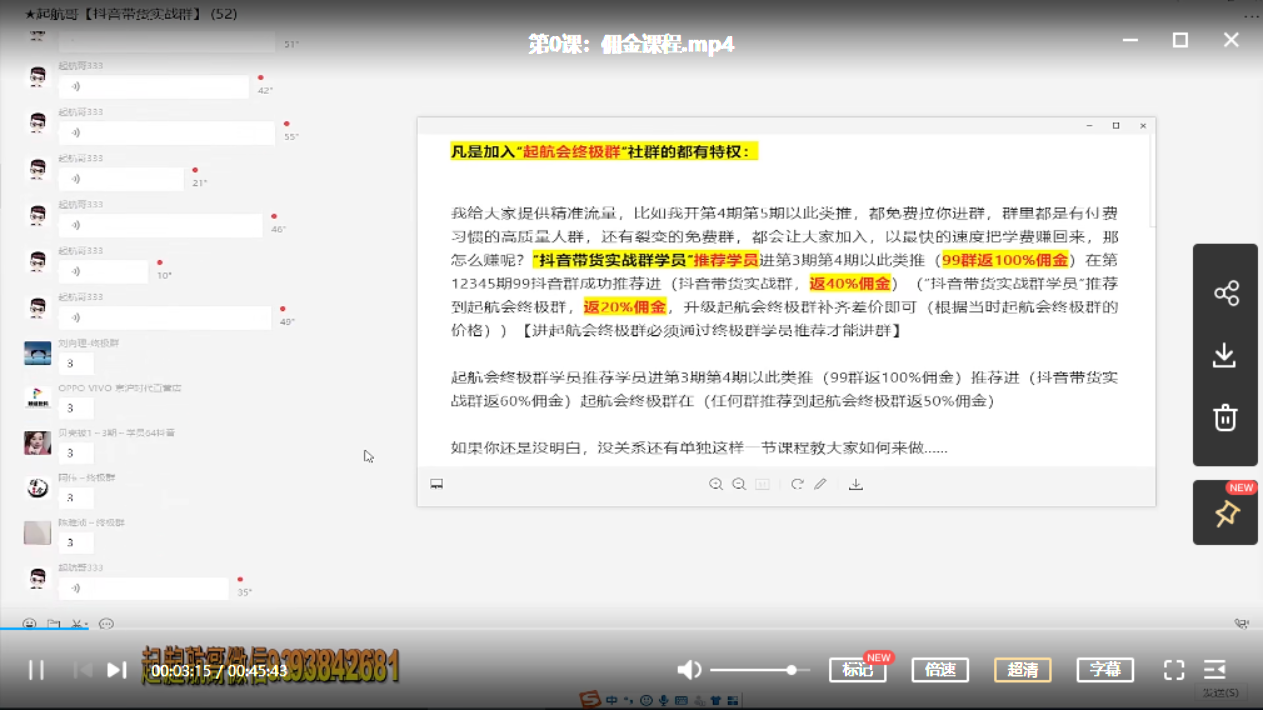Click the 中 Chinese input mode indicator
The image size is (1263, 710).
[x=611, y=701]
